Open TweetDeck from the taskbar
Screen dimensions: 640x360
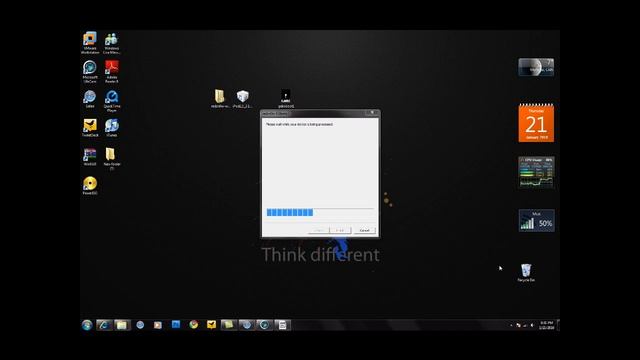(211, 324)
